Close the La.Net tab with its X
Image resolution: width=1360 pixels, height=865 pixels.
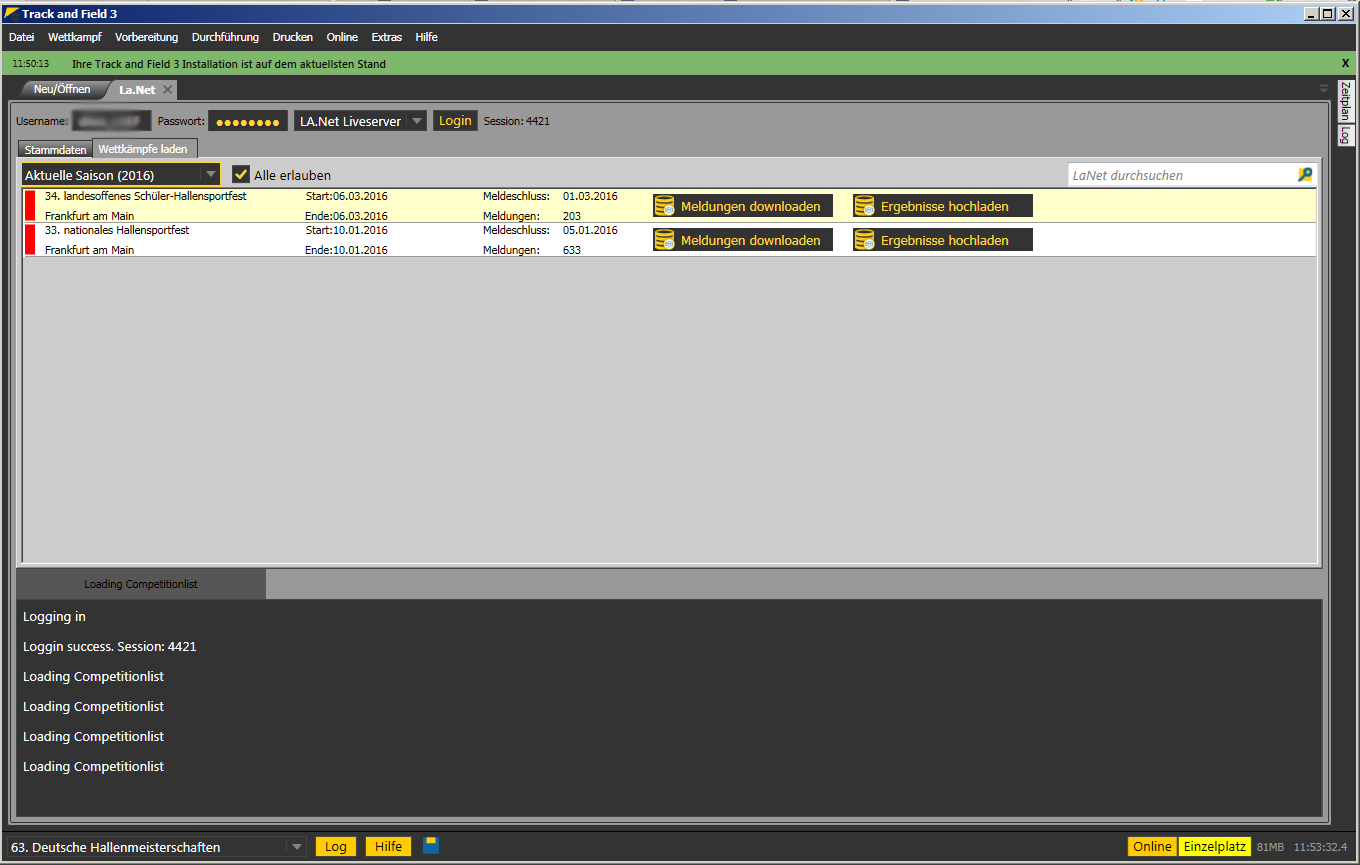point(168,90)
